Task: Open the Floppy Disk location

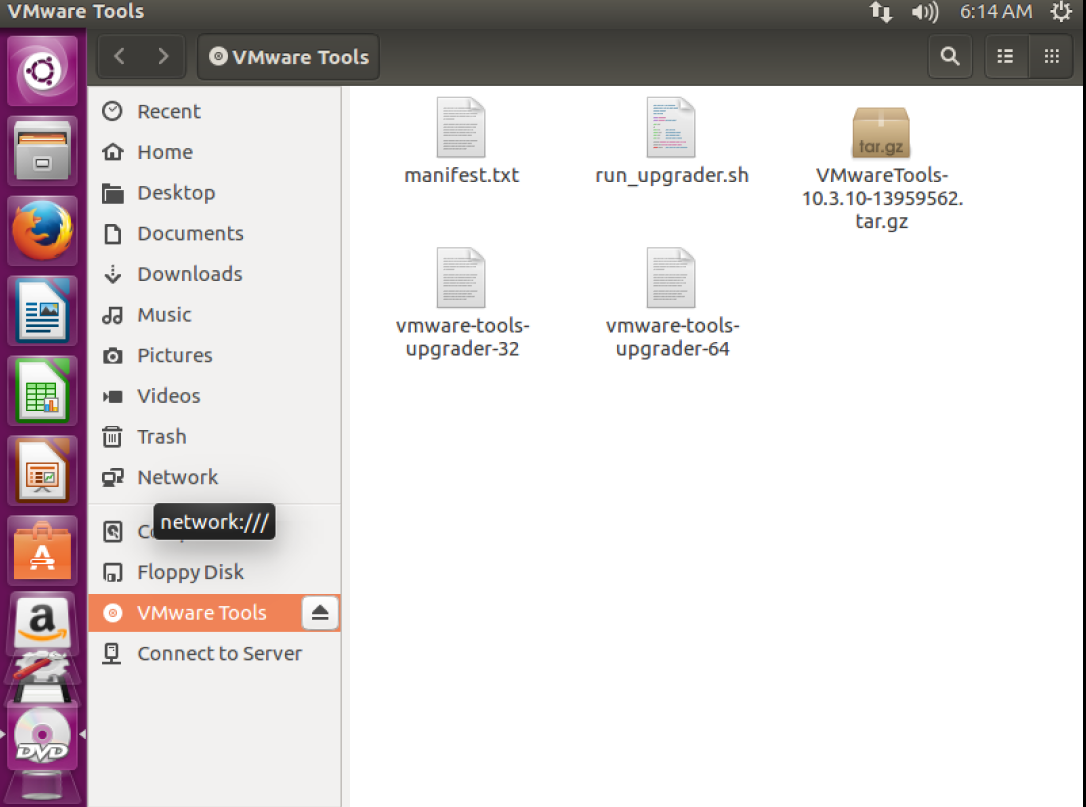Action: click(x=189, y=572)
